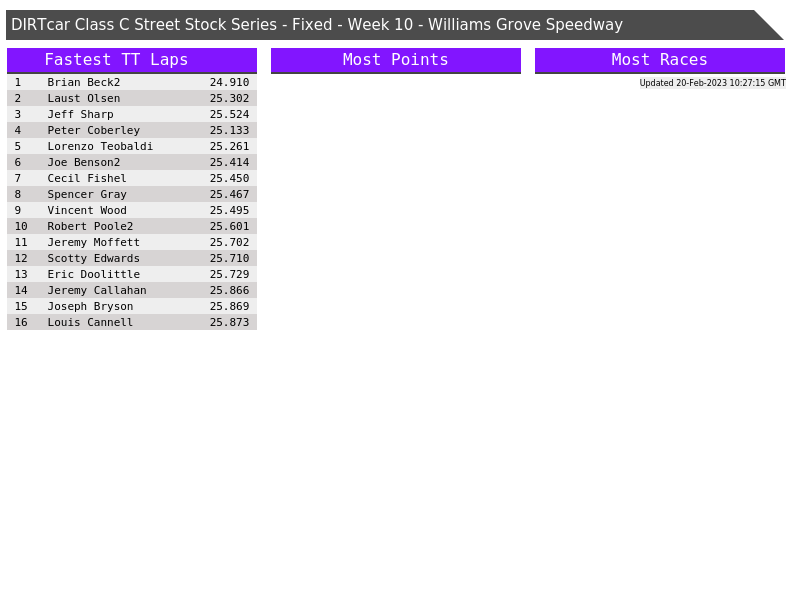The width and height of the screenshot is (800, 600).
Task: Select Joe Benson2 in the table
Action: click(x=84, y=163)
